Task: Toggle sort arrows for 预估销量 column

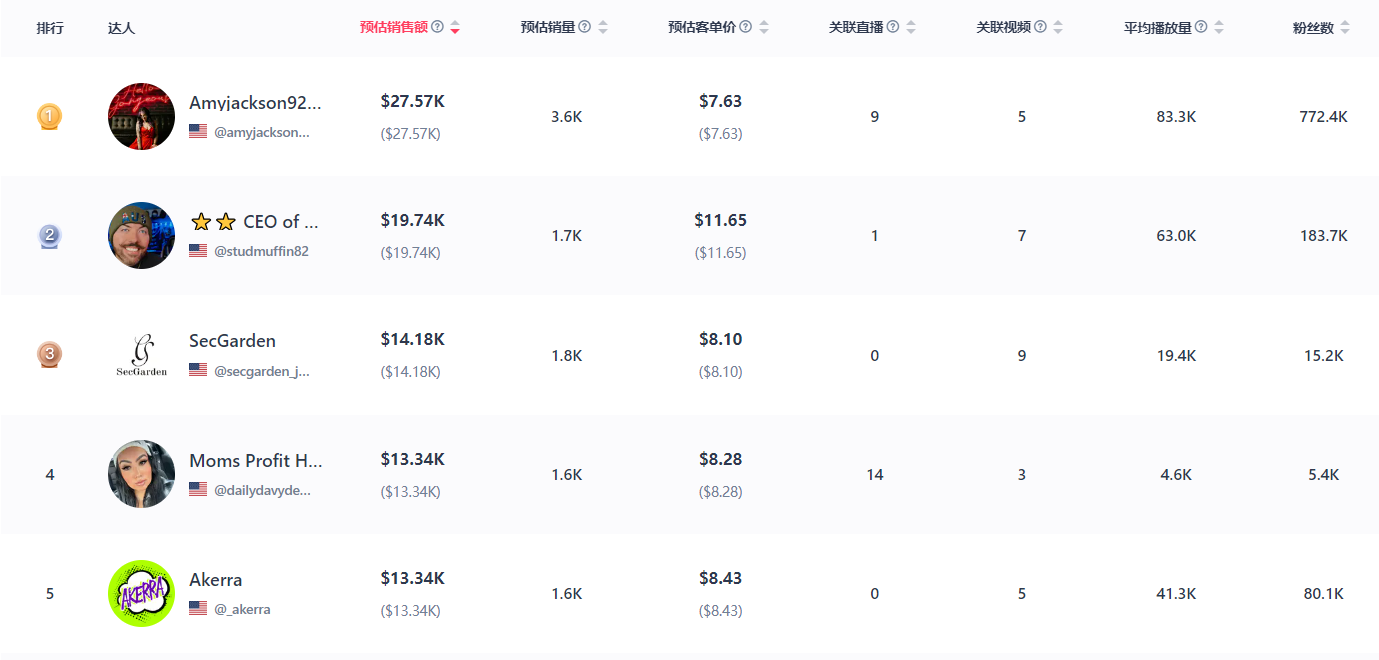Action: click(x=603, y=27)
